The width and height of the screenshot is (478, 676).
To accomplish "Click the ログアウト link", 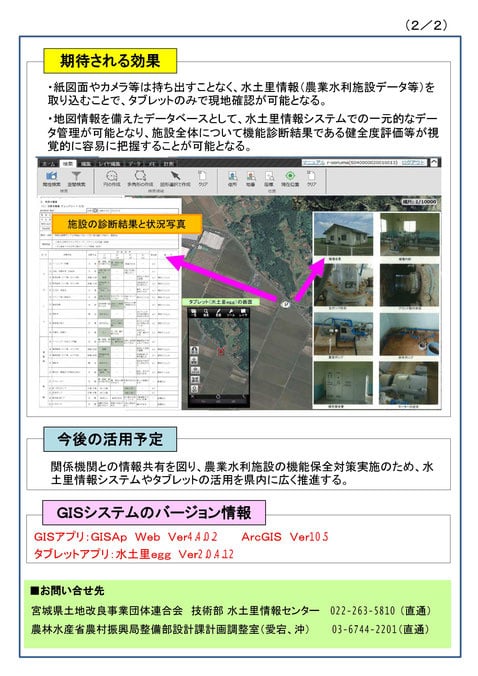I will tap(413, 163).
